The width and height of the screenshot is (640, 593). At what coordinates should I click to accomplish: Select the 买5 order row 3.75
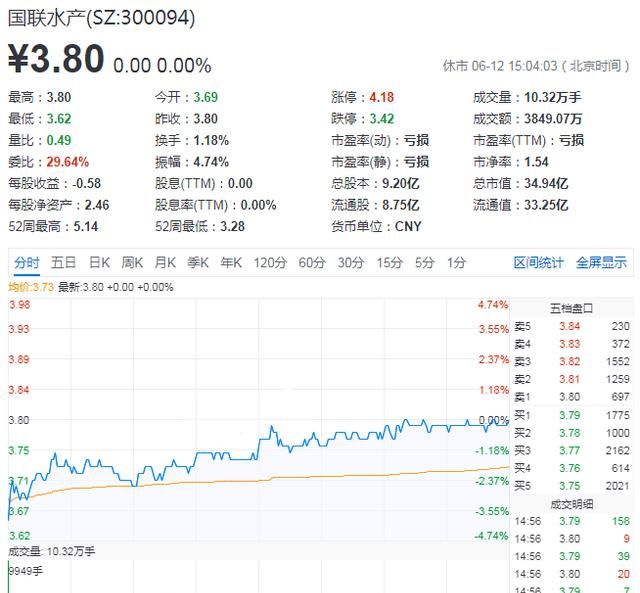(571, 486)
